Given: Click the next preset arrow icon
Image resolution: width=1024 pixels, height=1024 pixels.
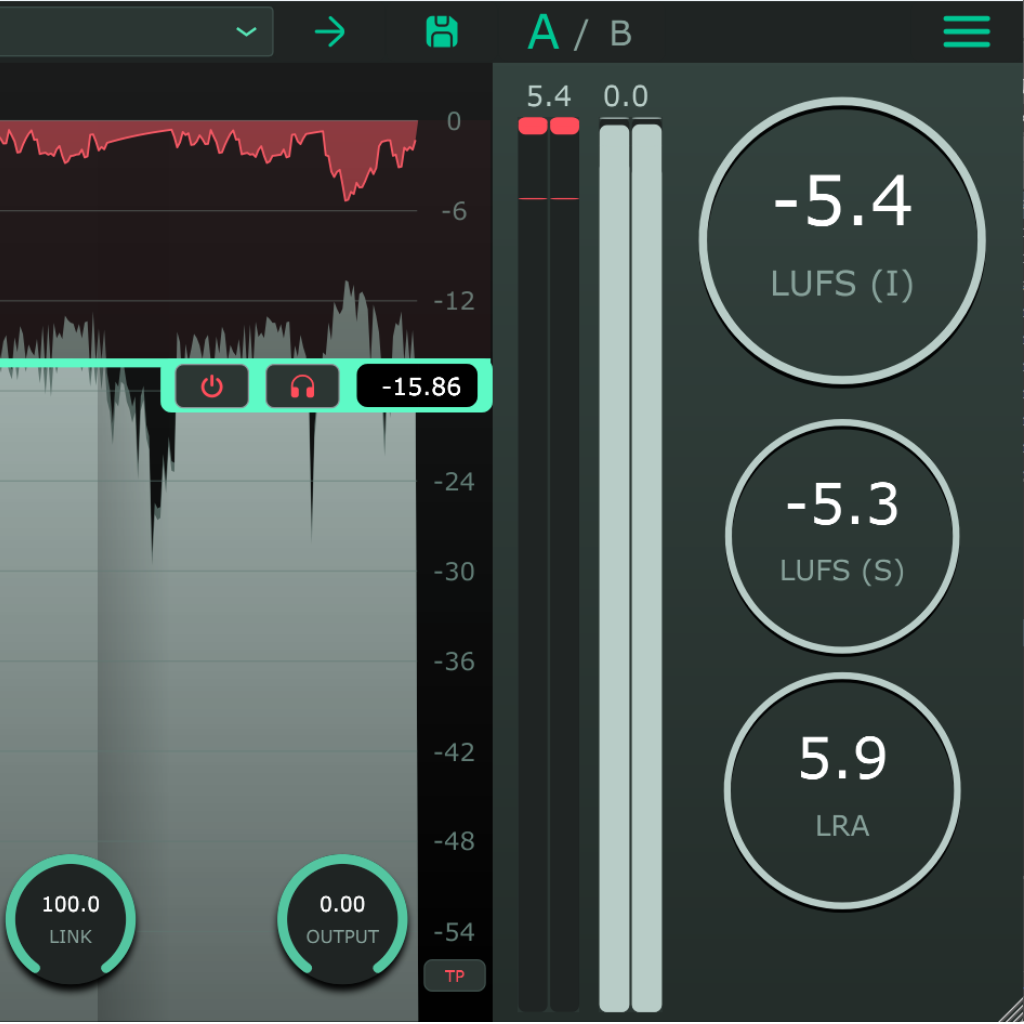Looking at the screenshot, I should coord(330,32).
